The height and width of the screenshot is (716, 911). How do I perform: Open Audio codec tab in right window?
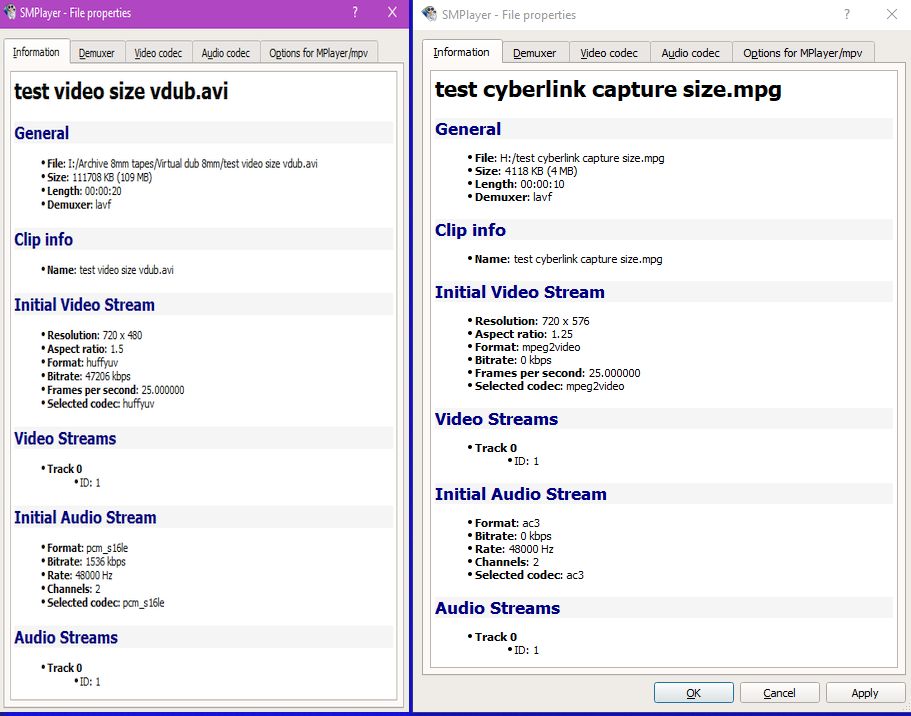(x=690, y=53)
